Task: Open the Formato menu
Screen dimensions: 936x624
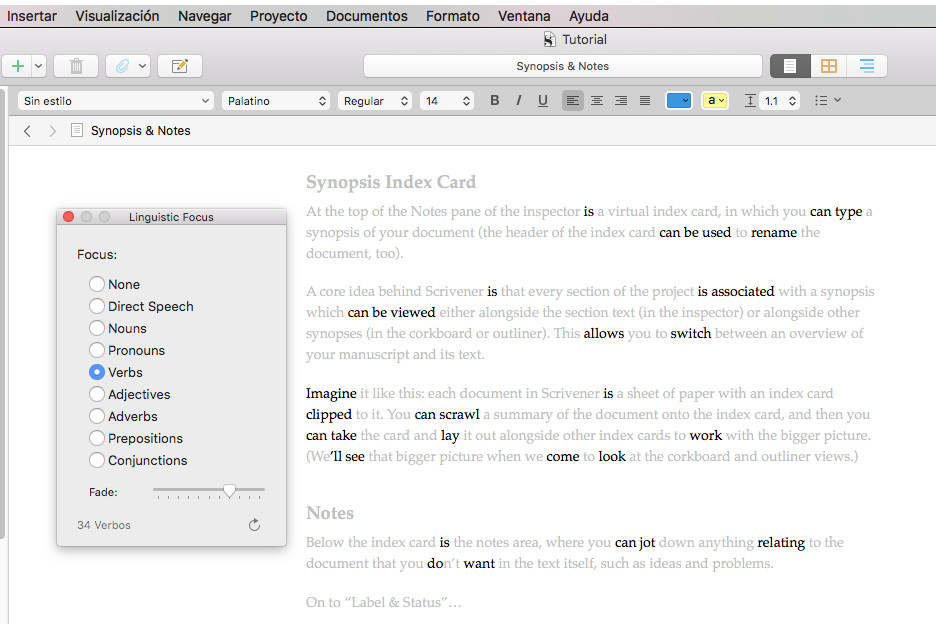Action: click(x=452, y=15)
